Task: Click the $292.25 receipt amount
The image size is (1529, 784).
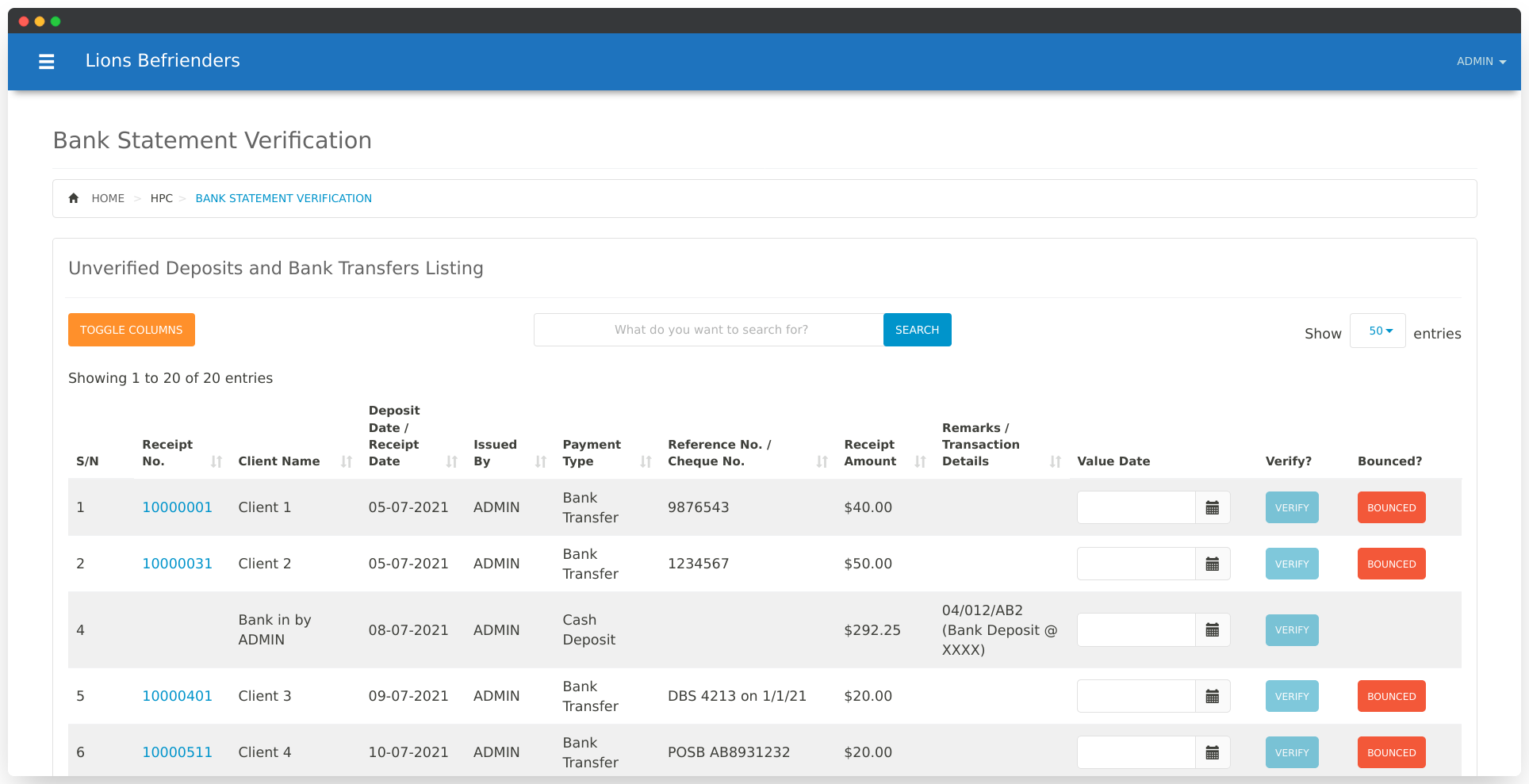Action: point(872,630)
